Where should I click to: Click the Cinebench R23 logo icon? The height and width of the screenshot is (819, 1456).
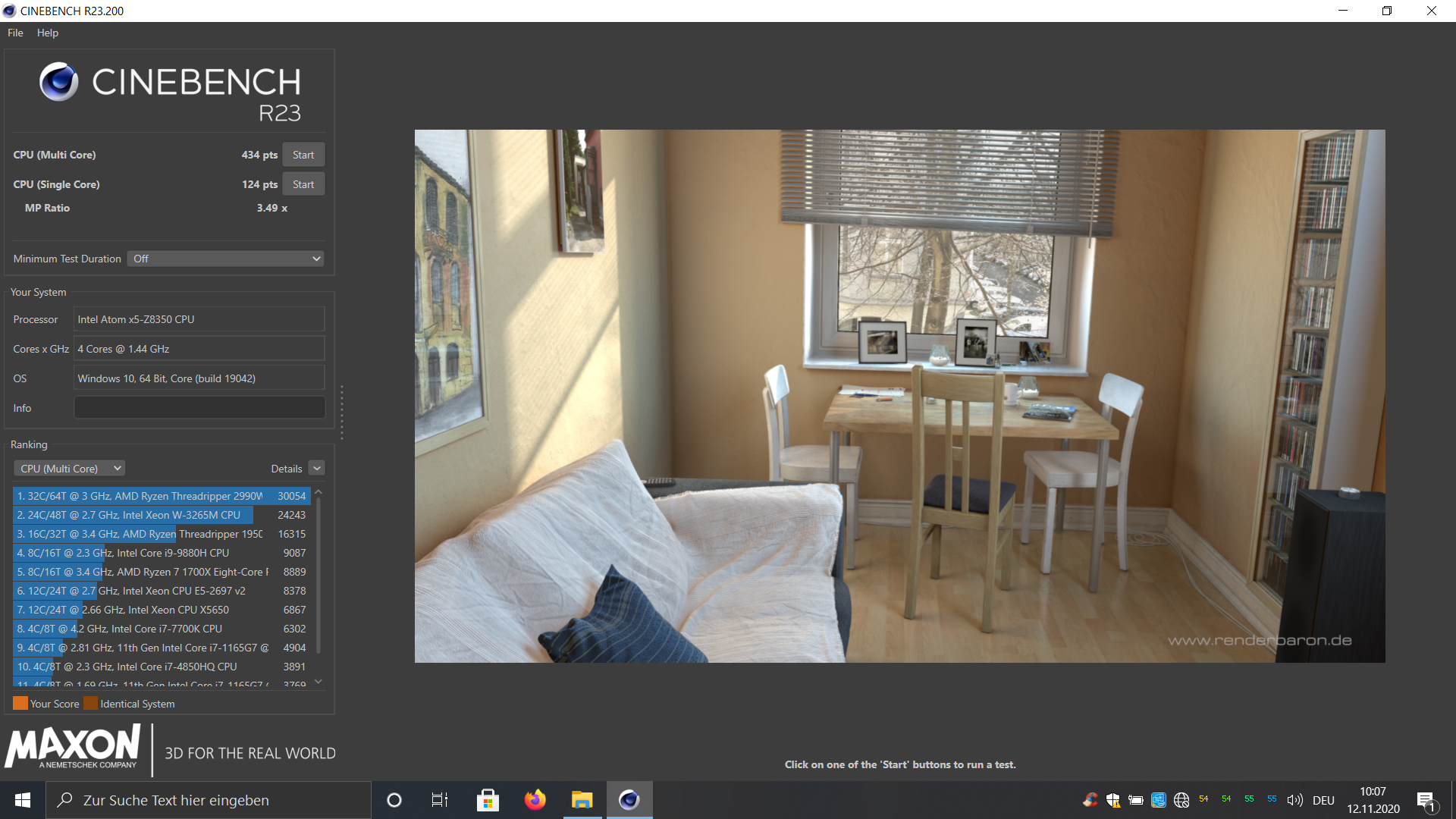[59, 81]
